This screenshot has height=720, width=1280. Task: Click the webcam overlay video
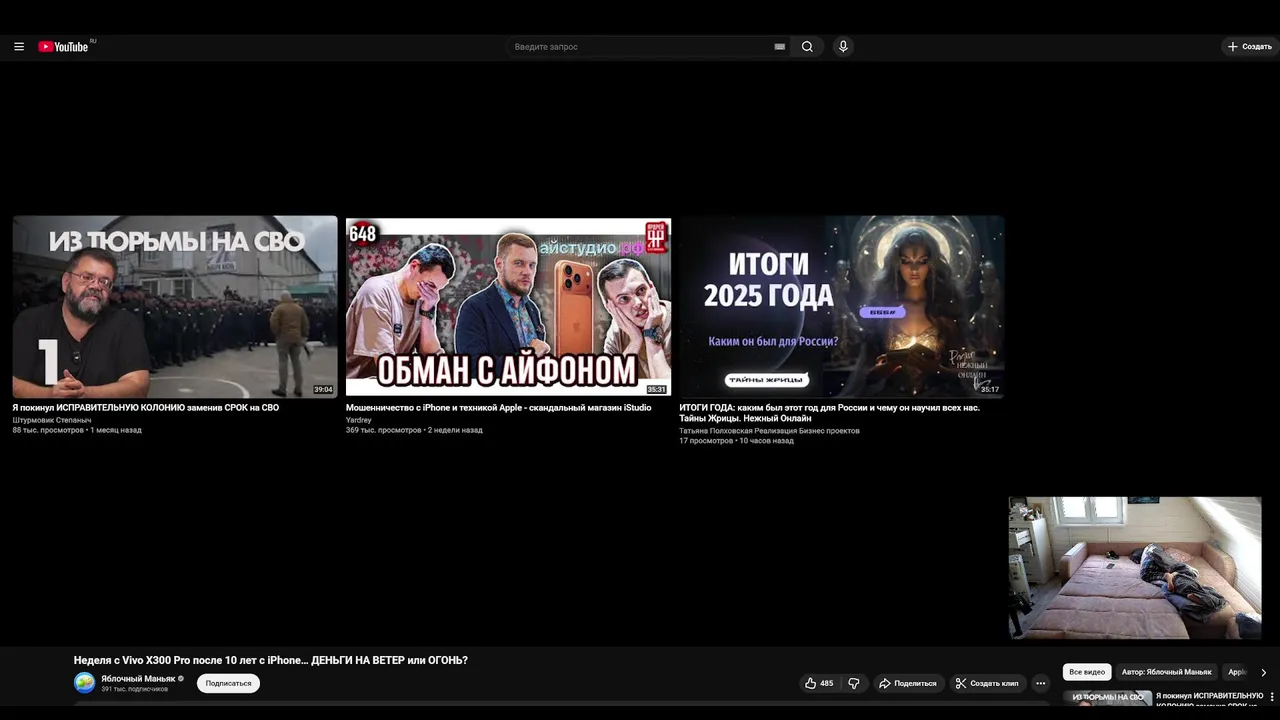tap(1135, 568)
